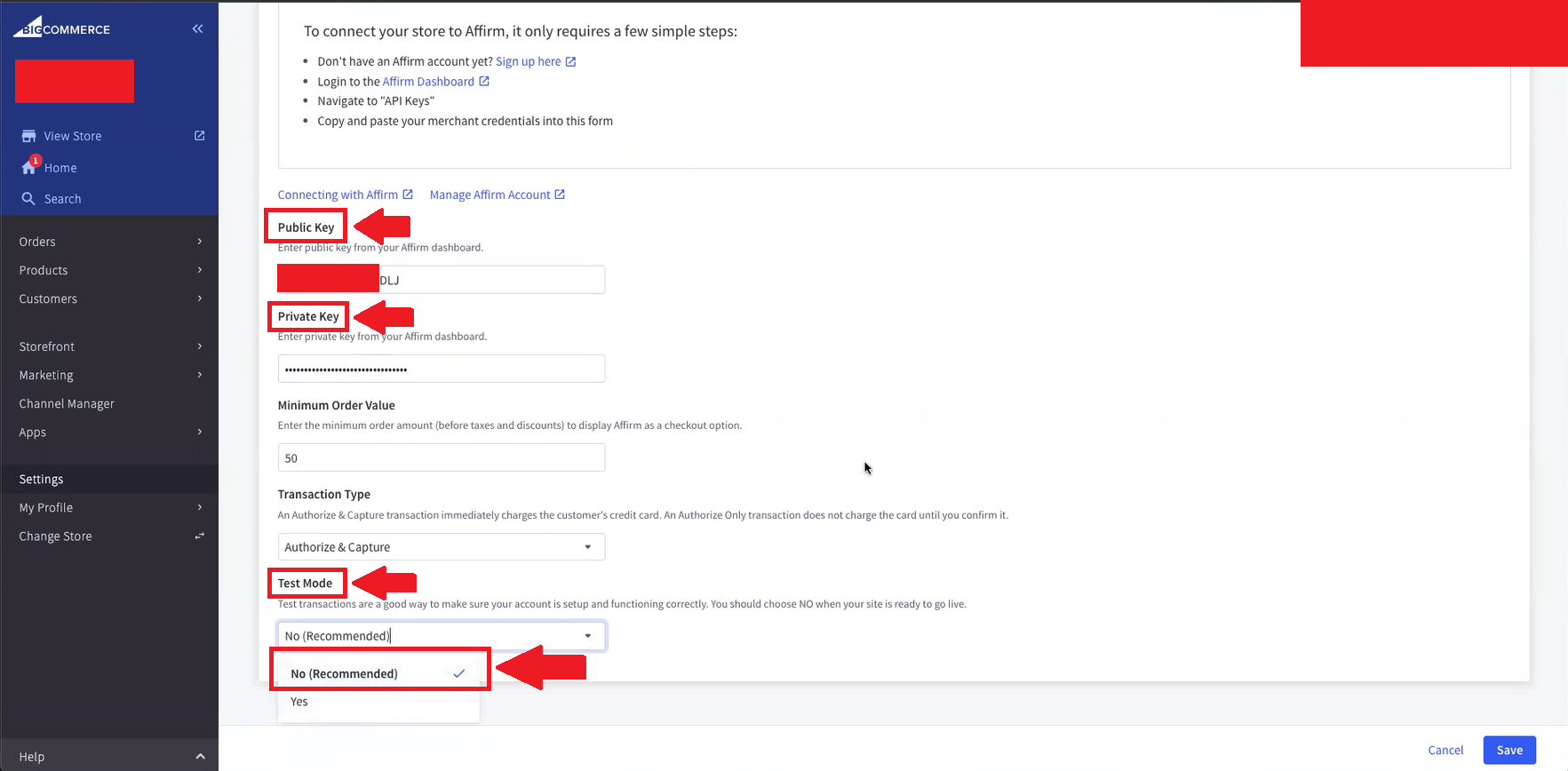
Task: Click Apps in the sidebar
Action: tap(33, 432)
